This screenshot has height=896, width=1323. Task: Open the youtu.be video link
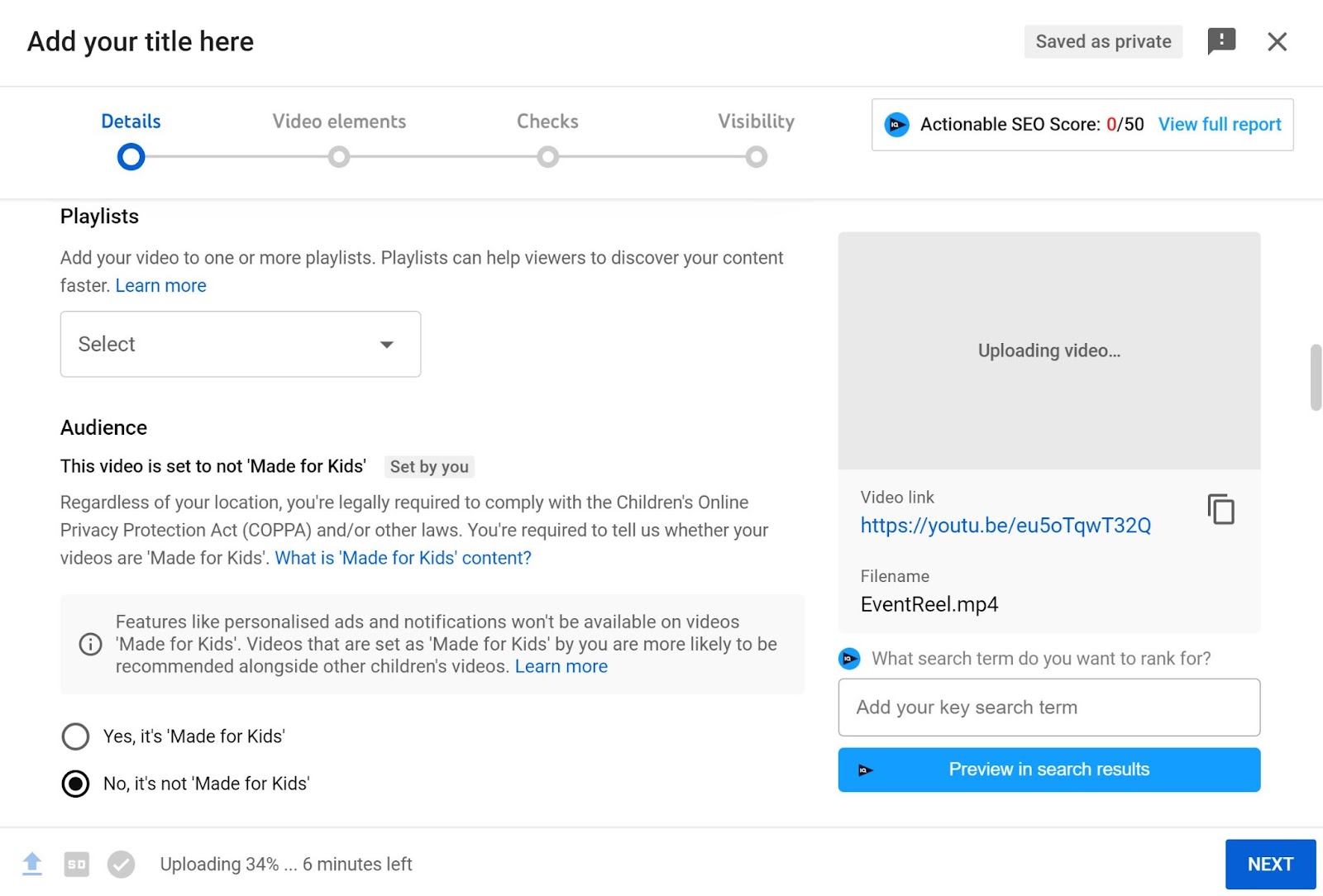(x=1005, y=526)
